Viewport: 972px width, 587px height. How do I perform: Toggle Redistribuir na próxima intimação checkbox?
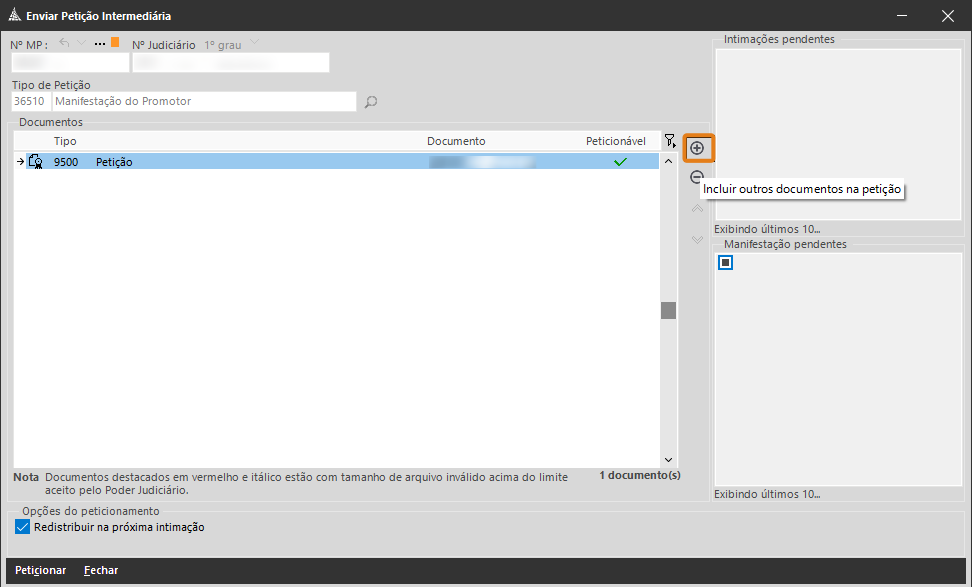click(24, 527)
